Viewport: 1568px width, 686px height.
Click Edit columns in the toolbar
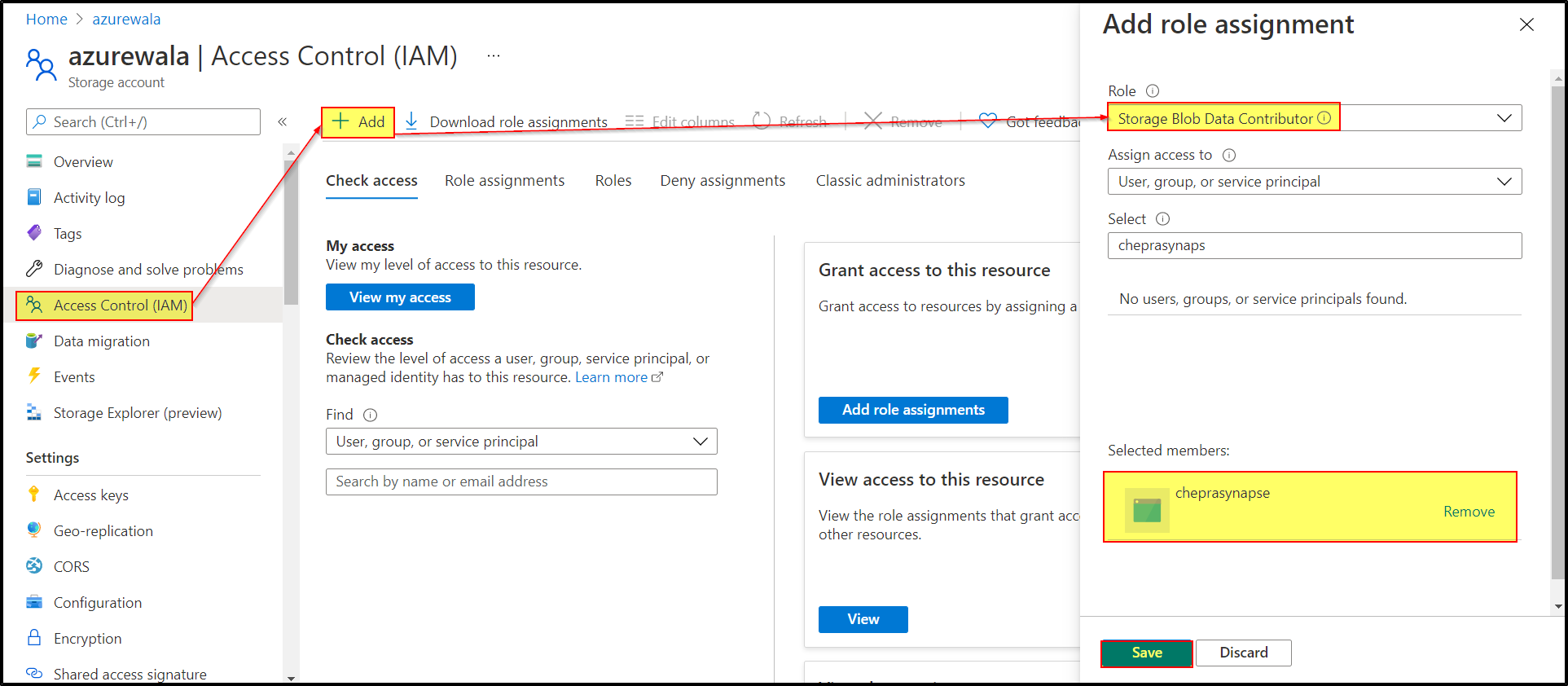coord(679,122)
